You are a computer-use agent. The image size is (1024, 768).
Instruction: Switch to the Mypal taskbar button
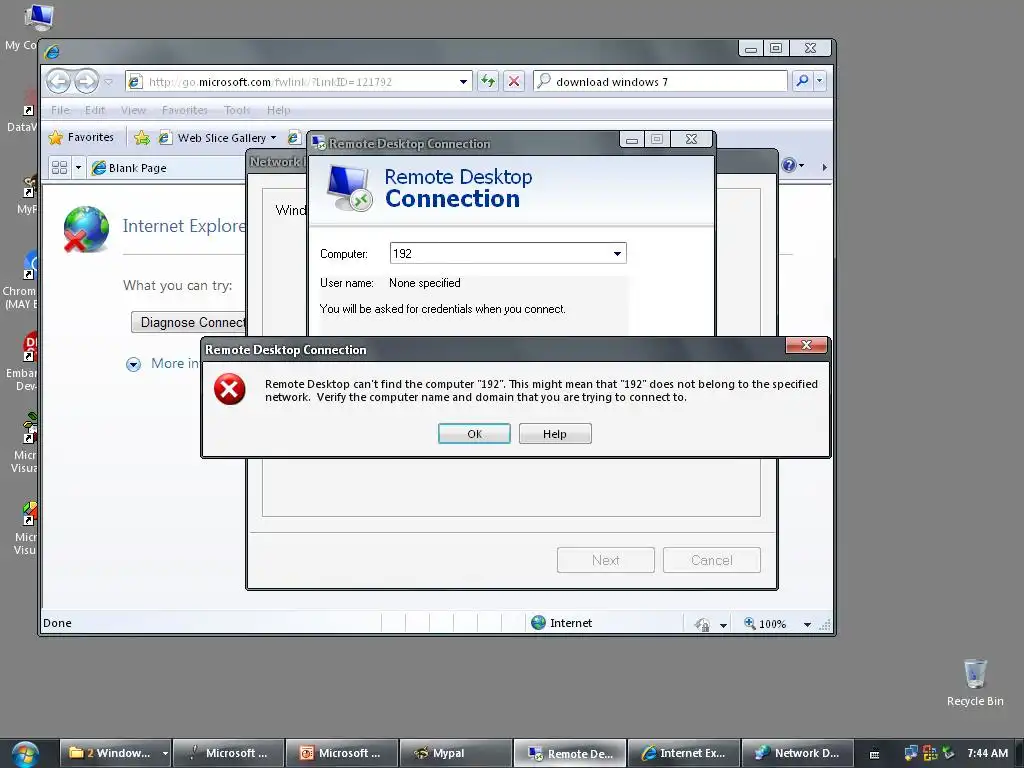[455, 753]
